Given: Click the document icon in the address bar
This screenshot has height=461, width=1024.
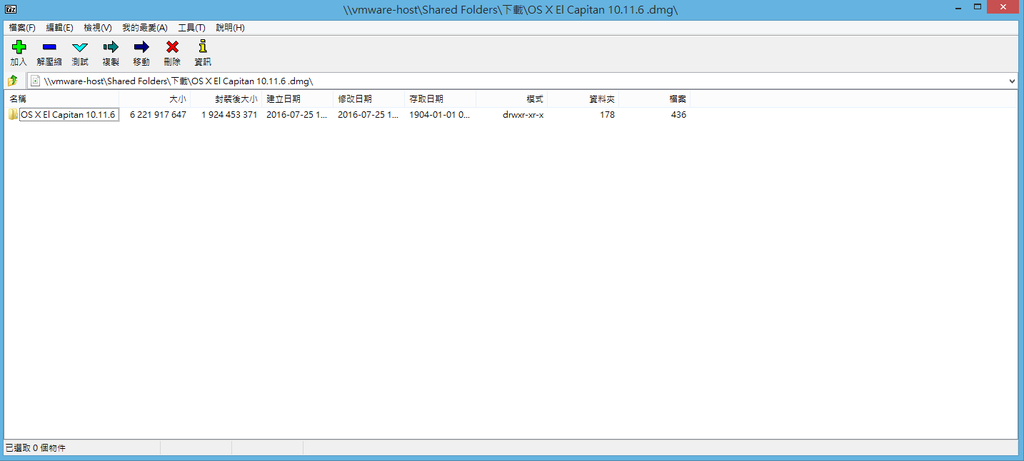Looking at the screenshot, I should click(x=36, y=81).
